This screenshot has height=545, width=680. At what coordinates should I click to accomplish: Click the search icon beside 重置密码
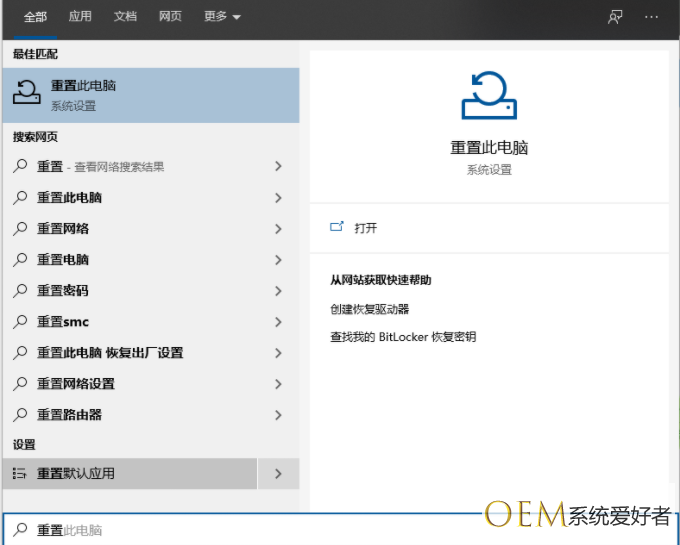tap(20, 290)
